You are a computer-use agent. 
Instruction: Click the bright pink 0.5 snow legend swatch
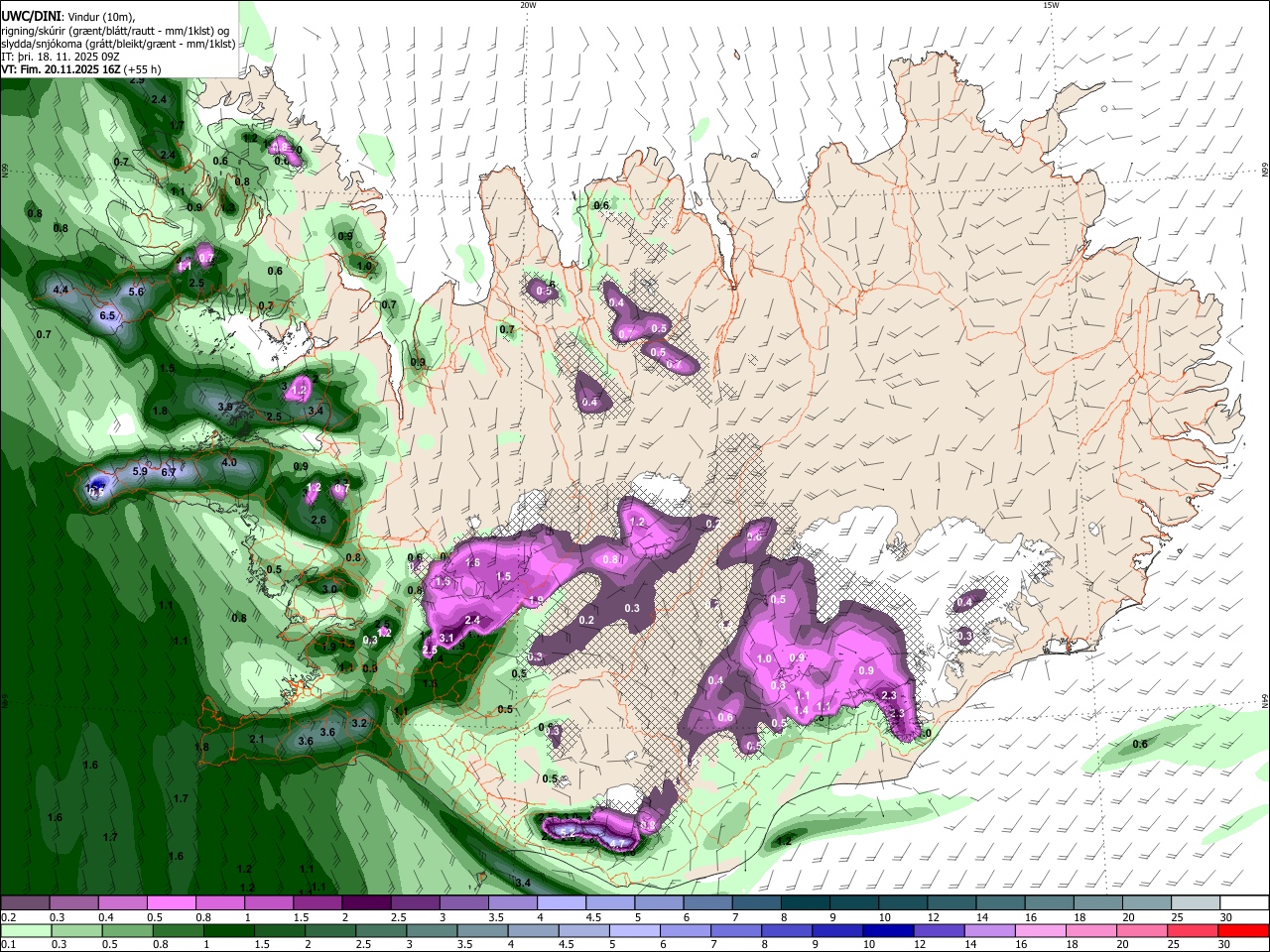point(171,903)
